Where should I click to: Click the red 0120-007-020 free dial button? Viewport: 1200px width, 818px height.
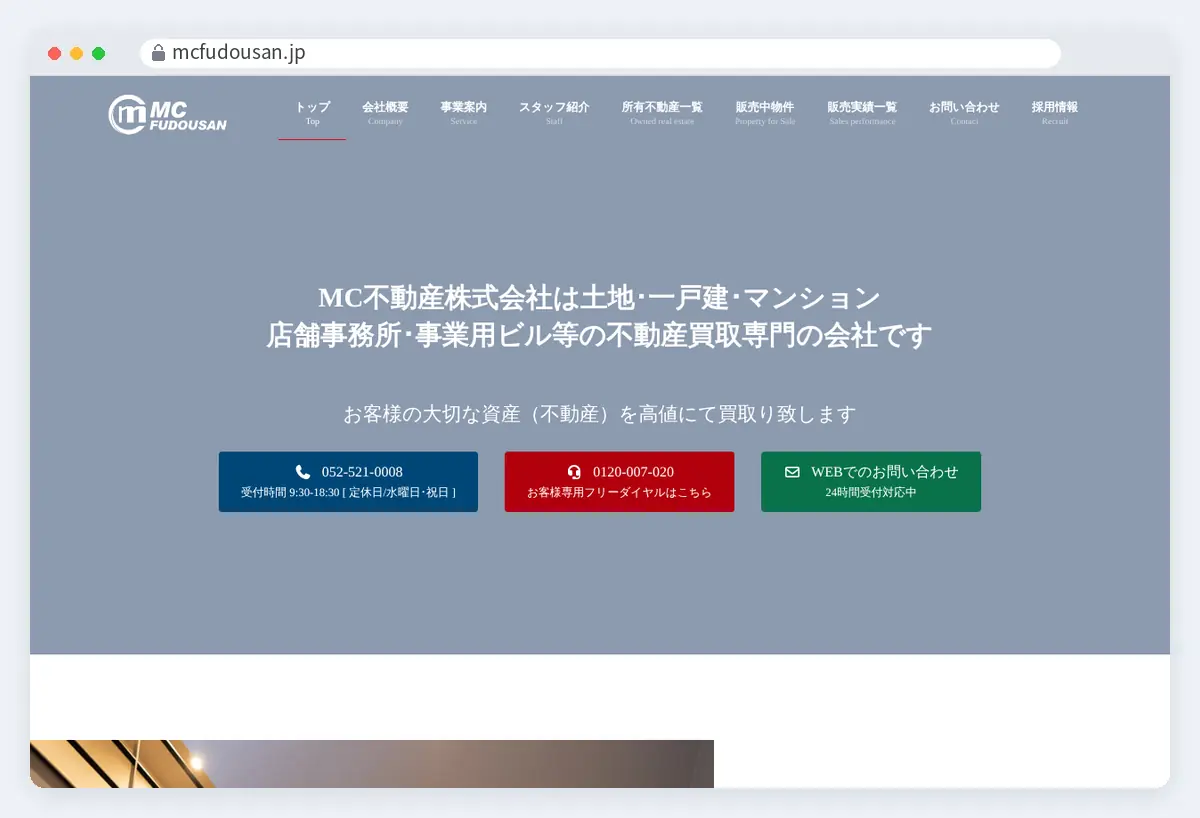[619, 482]
